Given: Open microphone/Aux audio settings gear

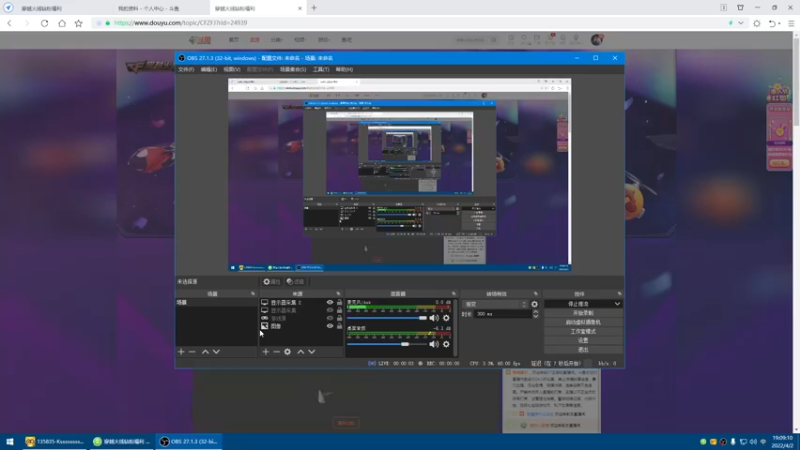Looking at the screenshot, I should [446, 318].
